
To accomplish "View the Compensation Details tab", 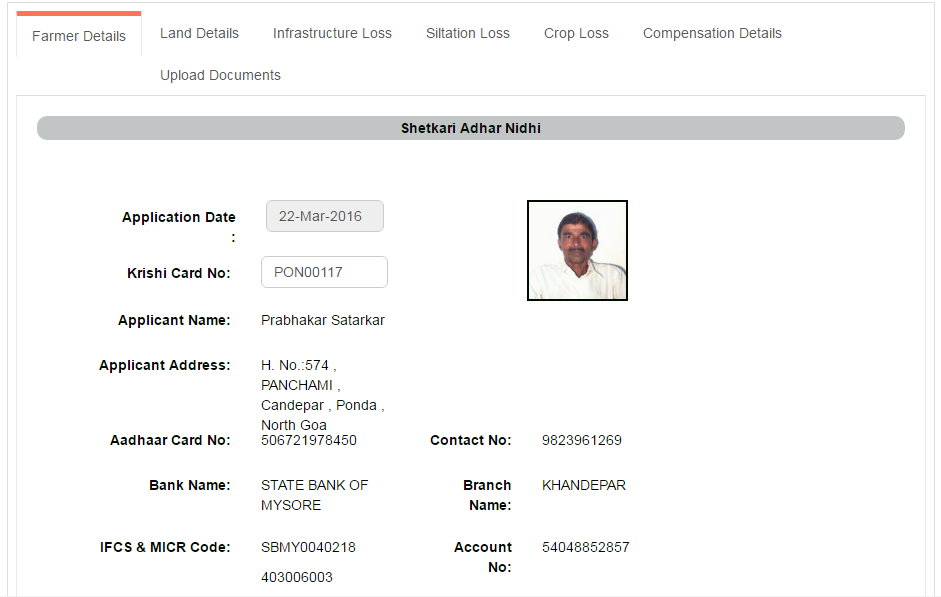I will pyautogui.click(x=712, y=34).
